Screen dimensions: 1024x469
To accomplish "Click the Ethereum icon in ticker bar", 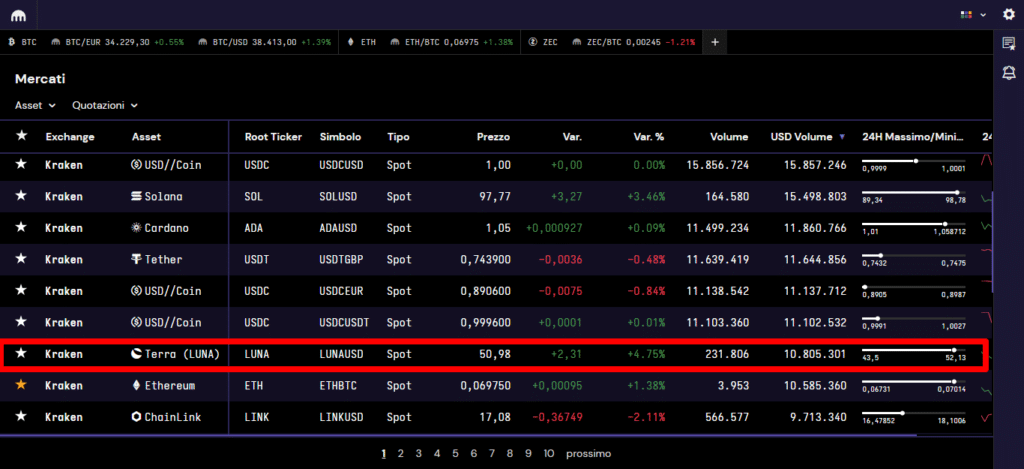I will point(351,42).
